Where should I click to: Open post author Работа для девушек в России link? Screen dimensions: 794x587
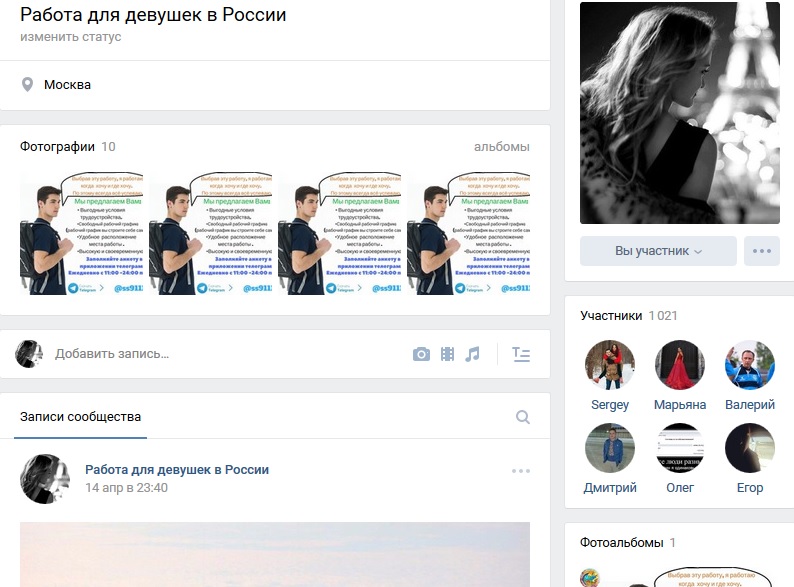click(177, 469)
